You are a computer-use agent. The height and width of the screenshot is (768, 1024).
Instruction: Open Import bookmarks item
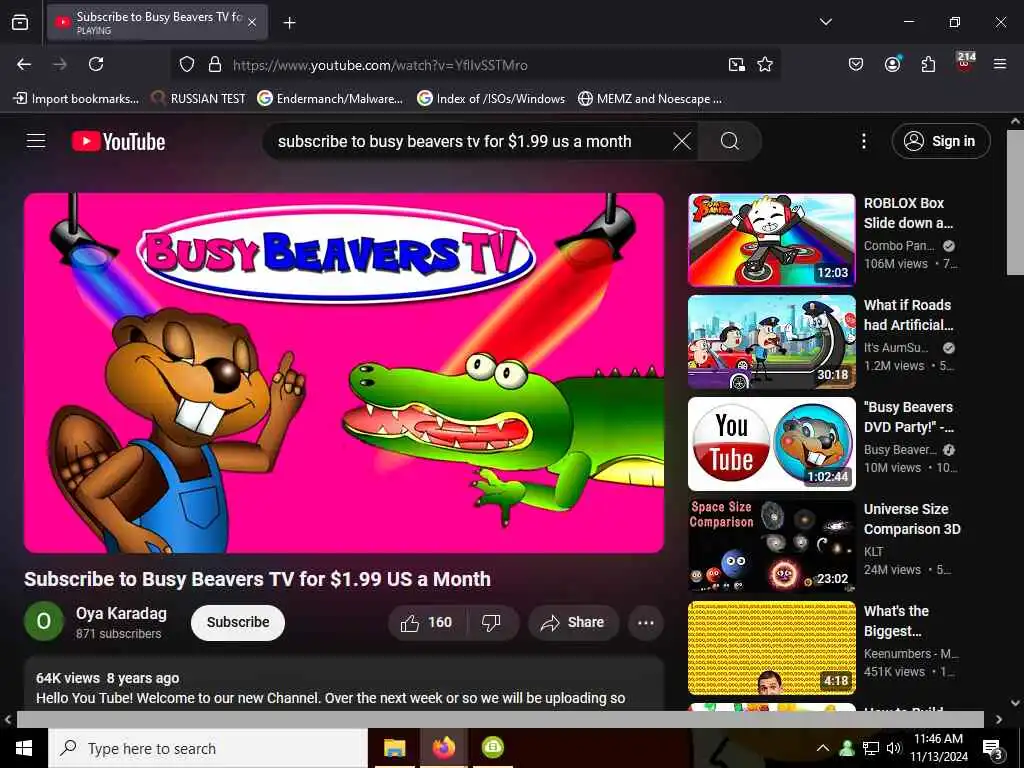click(76, 99)
